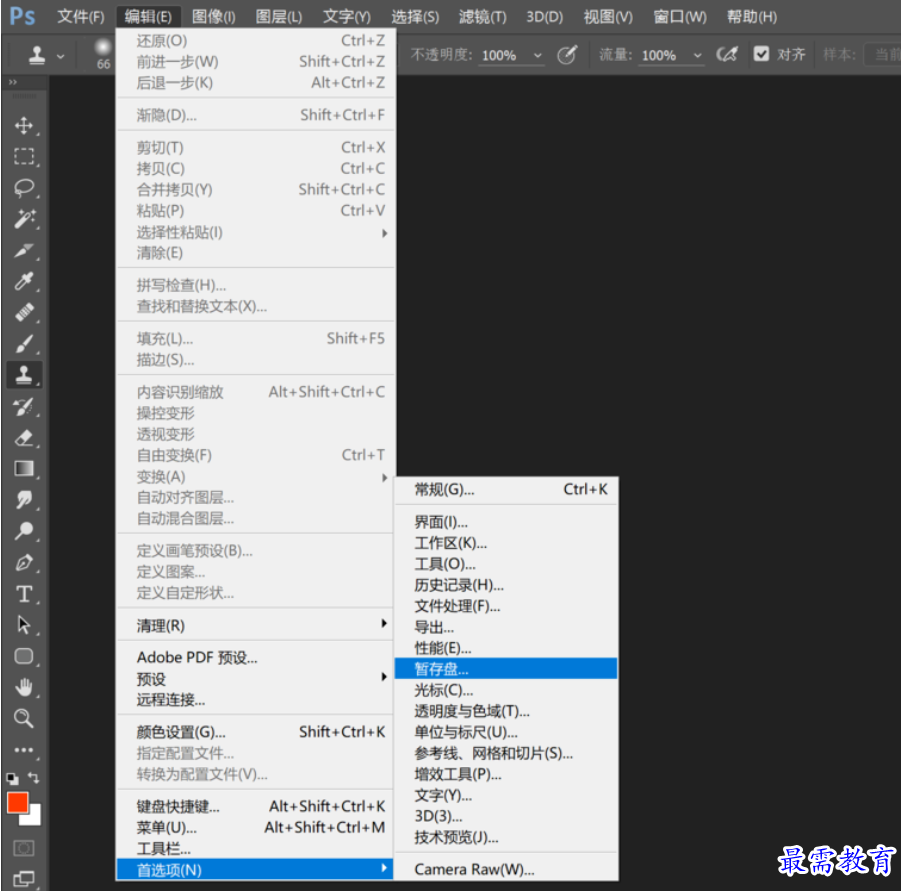The image size is (902, 892).
Task: Select the Hand tool
Action: click(x=24, y=687)
